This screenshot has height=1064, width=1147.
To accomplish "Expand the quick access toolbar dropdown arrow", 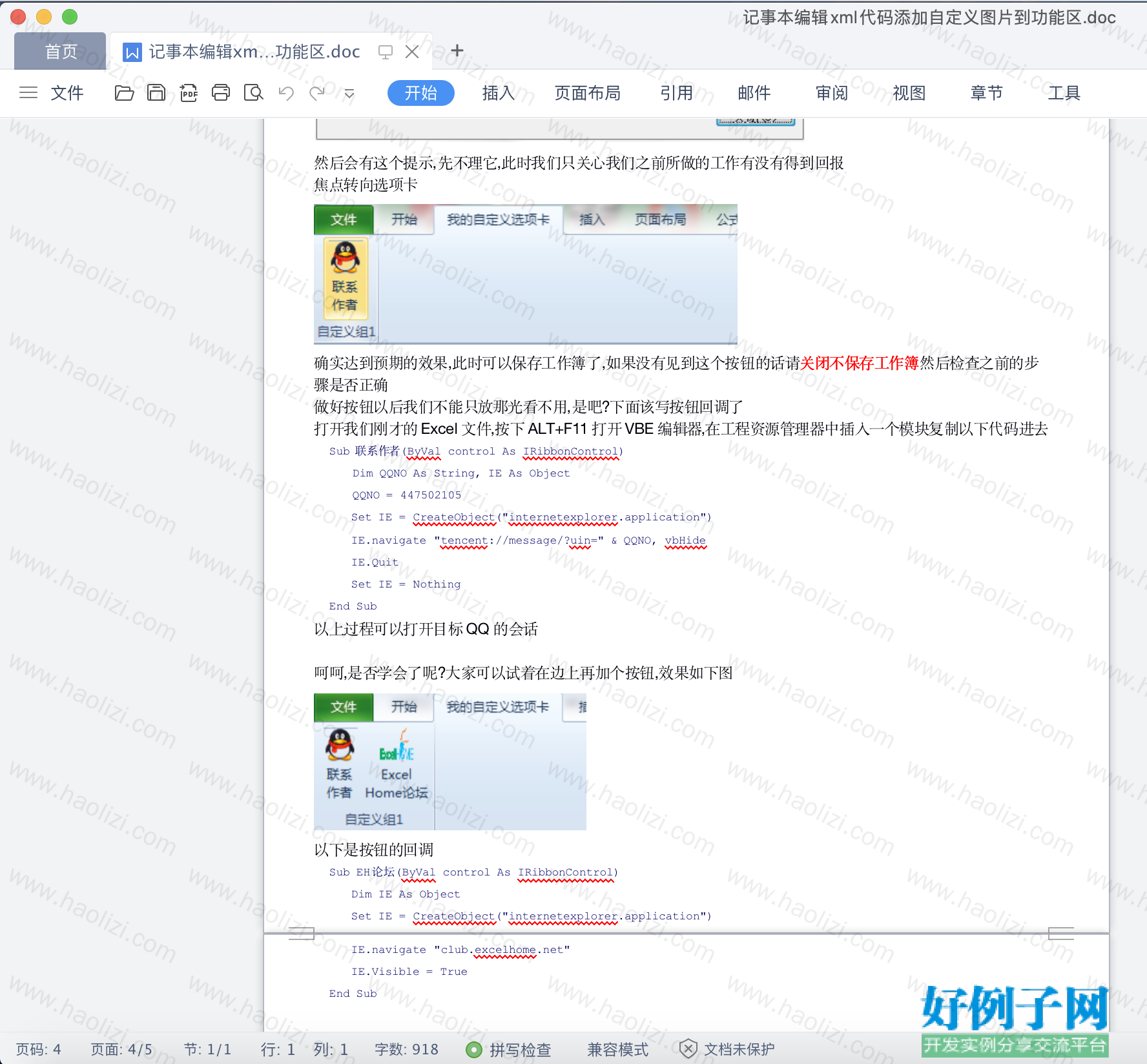I will tap(349, 94).
